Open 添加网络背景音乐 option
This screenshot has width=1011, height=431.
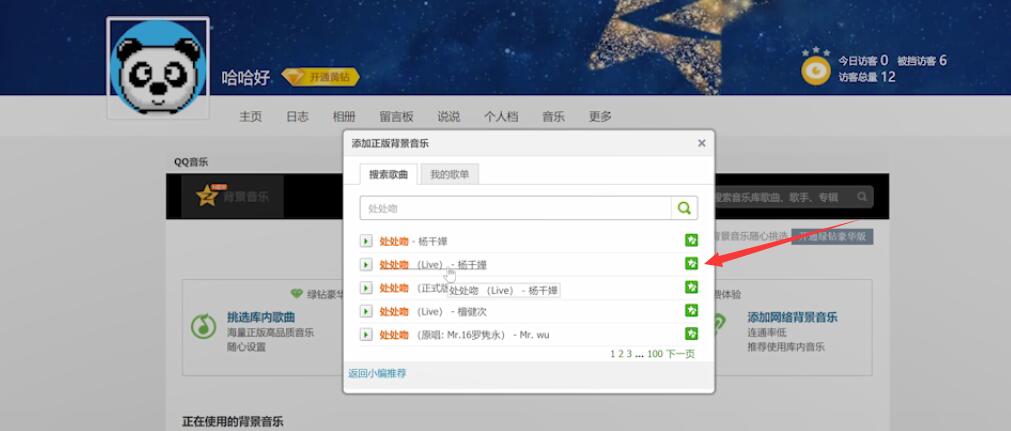[792, 317]
